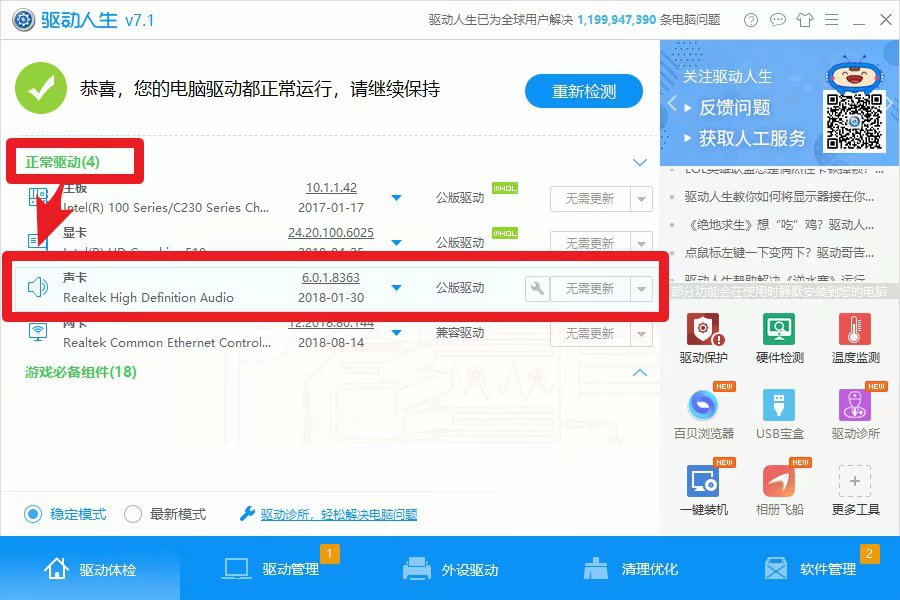The height and width of the screenshot is (600, 900).
Task: Open 更多工具 plus icon
Action: point(855,481)
